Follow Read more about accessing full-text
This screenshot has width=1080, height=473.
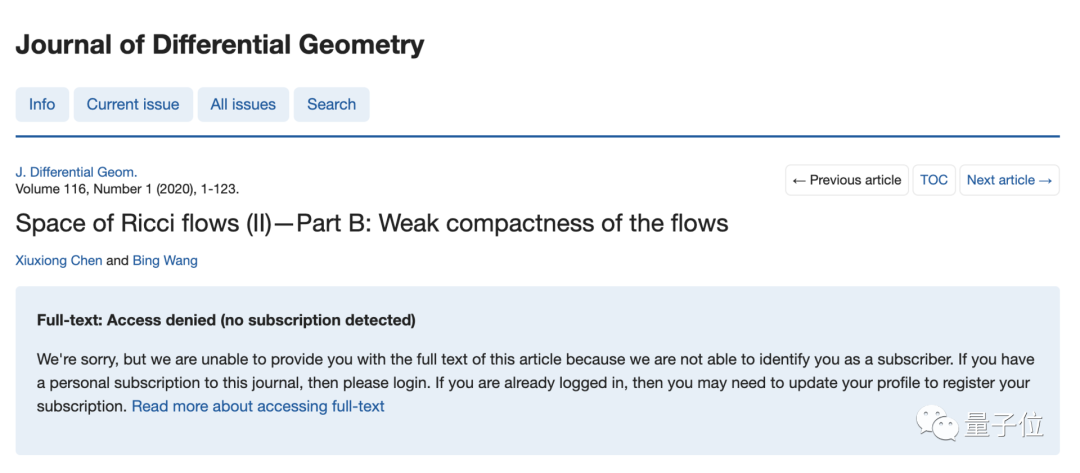pos(258,406)
